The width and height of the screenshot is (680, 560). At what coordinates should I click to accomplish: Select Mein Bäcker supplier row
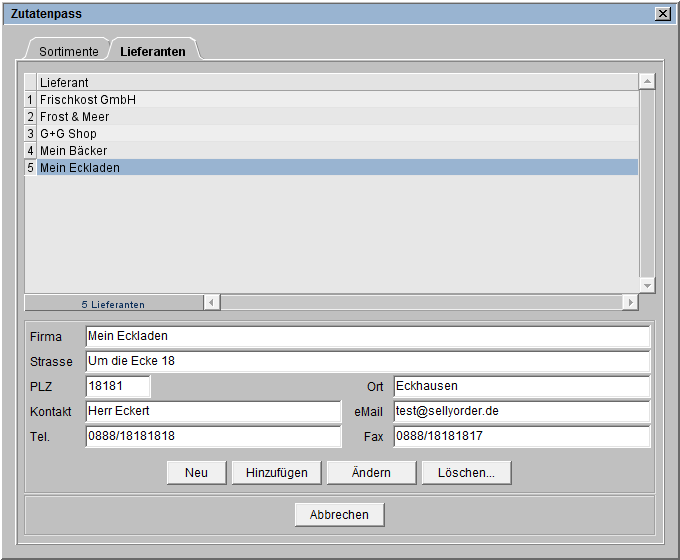click(73, 151)
